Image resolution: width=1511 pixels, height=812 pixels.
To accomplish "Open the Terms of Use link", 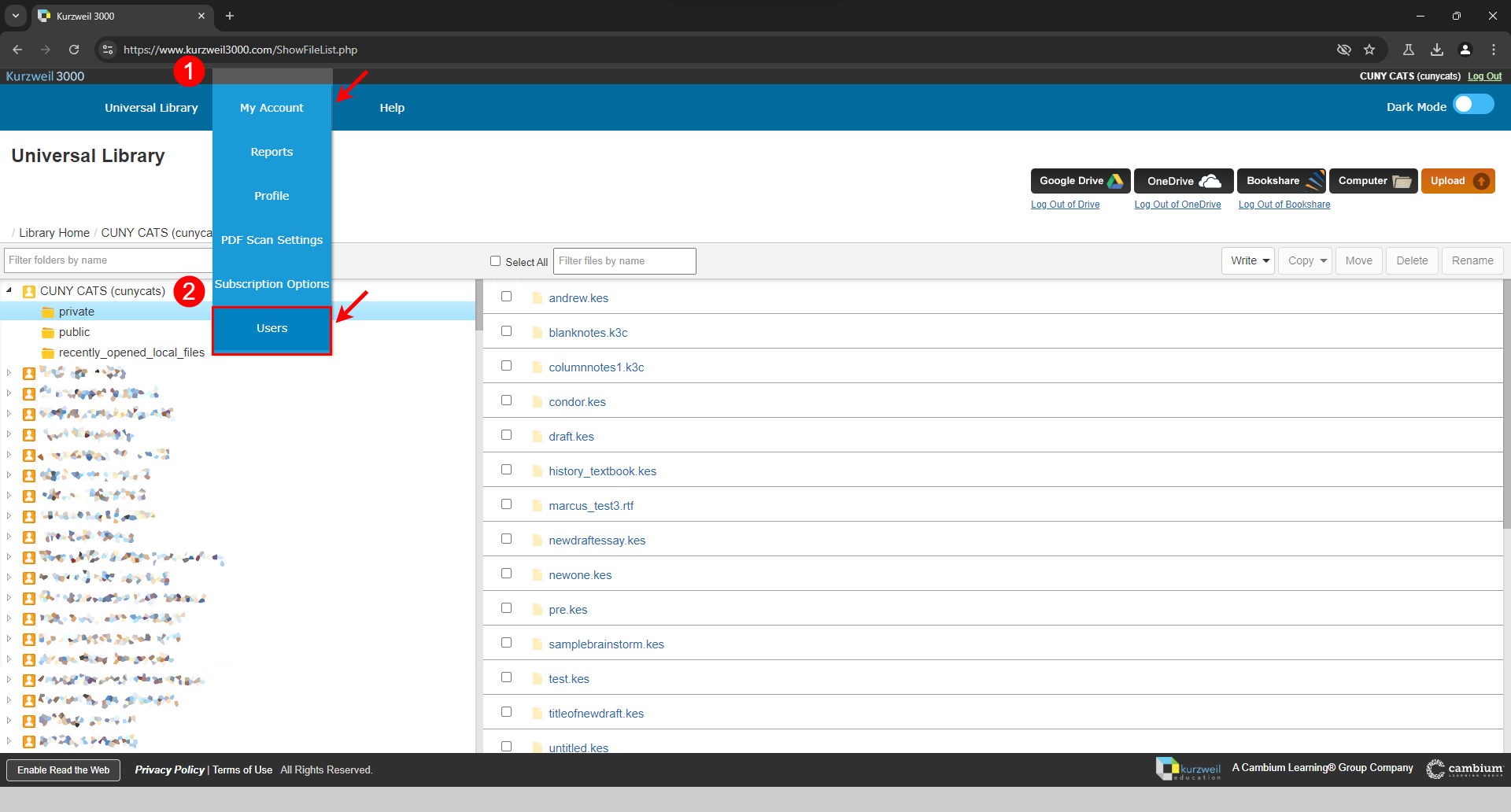I will point(242,770).
